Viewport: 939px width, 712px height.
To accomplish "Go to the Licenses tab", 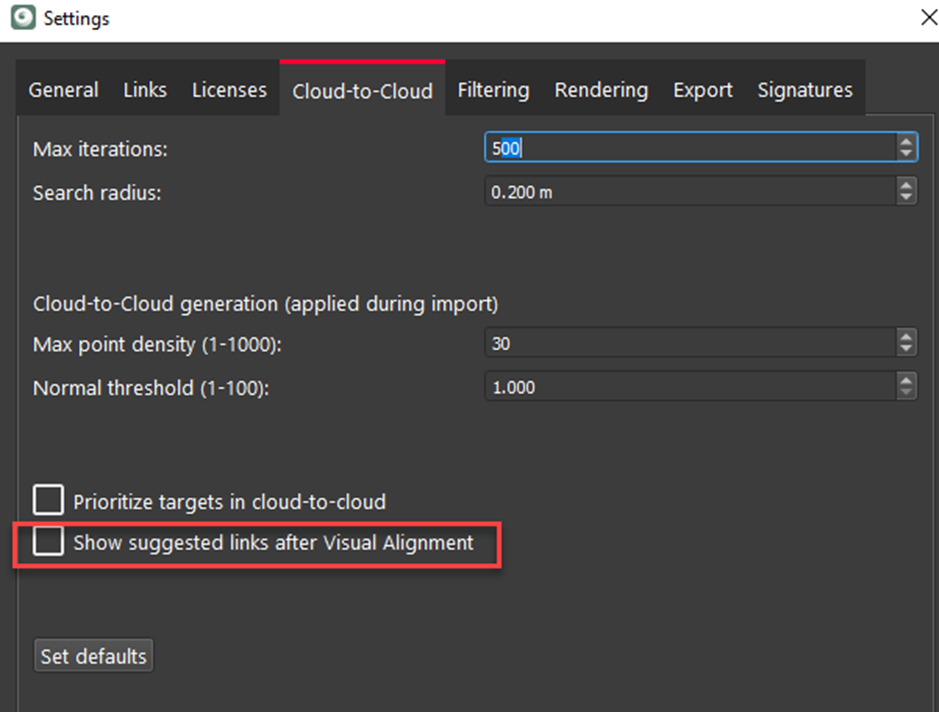I will click(x=229, y=90).
